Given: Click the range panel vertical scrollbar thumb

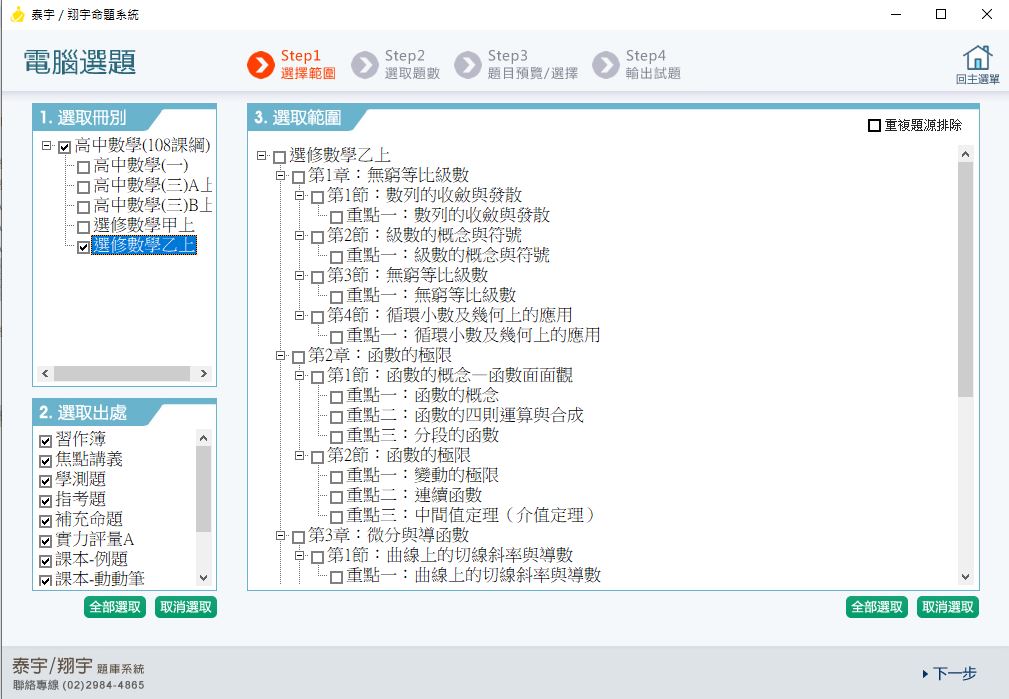Looking at the screenshot, I should [x=965, y=279].
